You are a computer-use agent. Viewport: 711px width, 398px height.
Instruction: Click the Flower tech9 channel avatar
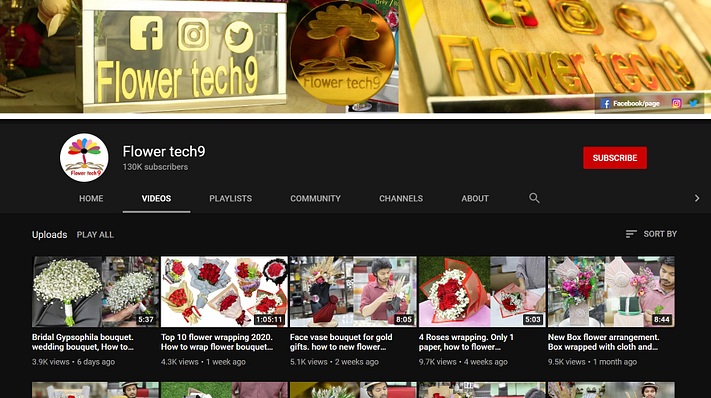pos(84,158)
